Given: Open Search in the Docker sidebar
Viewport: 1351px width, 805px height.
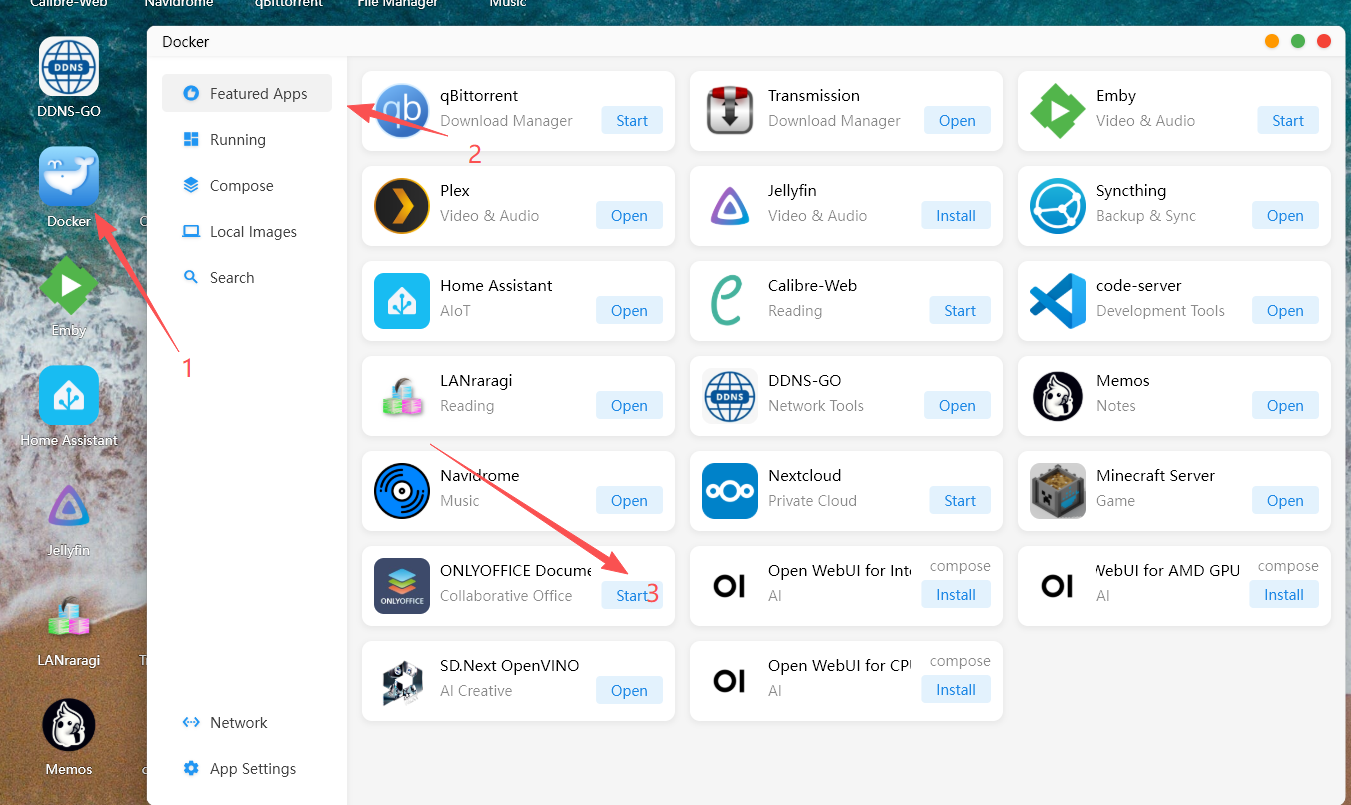Looking at the screenshot, I should coord(247,277).
